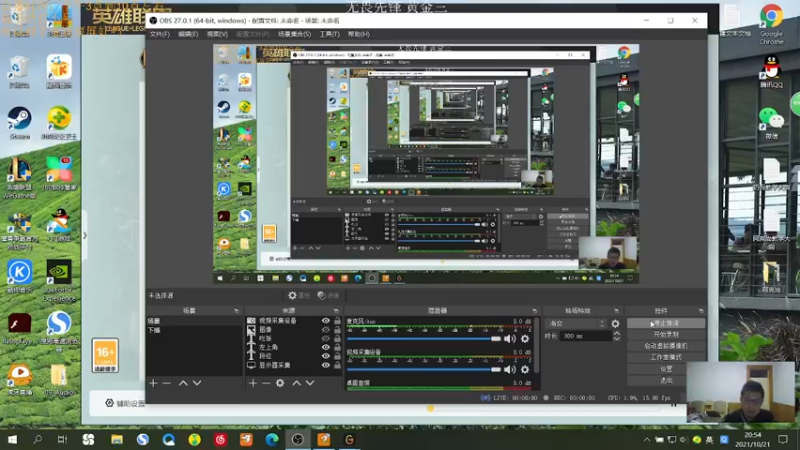Screen dimensions: 800x450
Task: Lock the 视频采集设备 source
Action: tap(337, 321)
